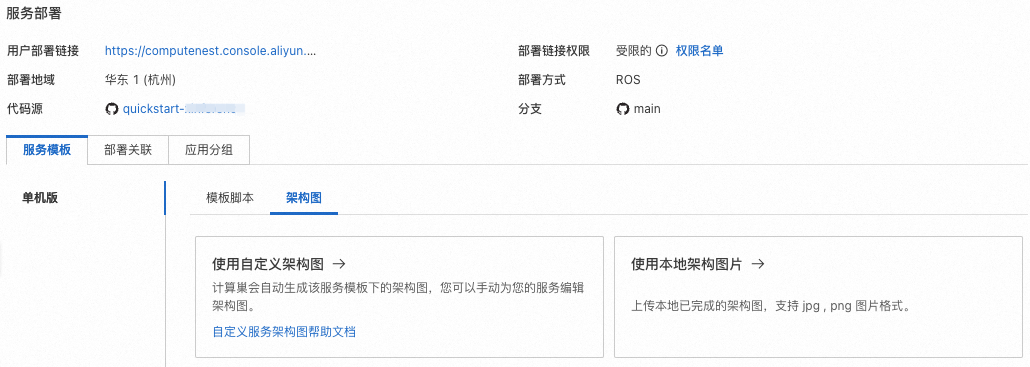Click the main branch name

[647, 109]
